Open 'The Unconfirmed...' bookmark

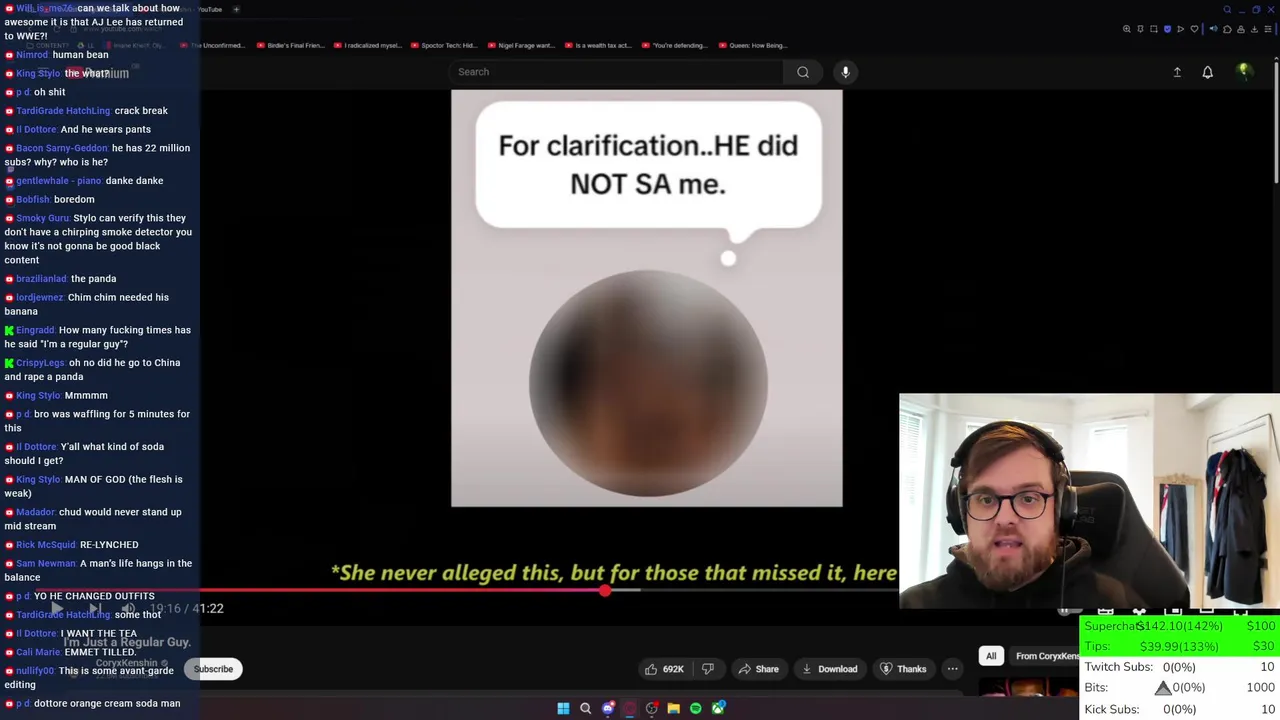coord(214,45)
